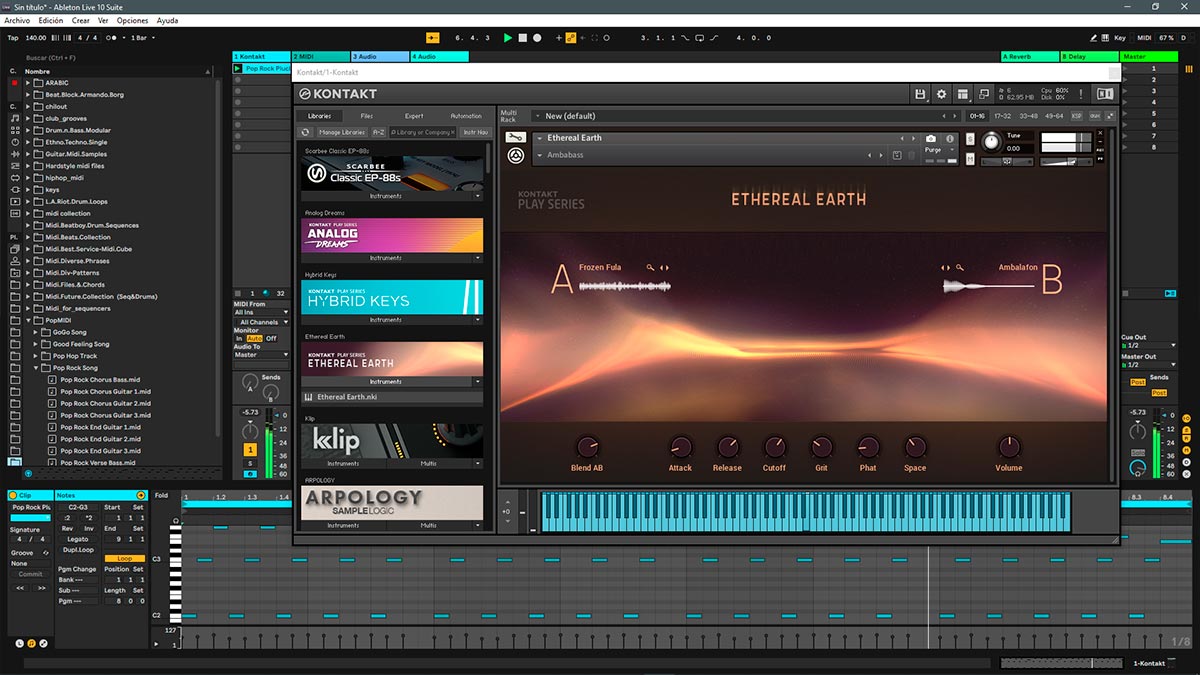Click the Volume knob in Ethereal Earth

pyautogui.click(x=1009, y=447)
